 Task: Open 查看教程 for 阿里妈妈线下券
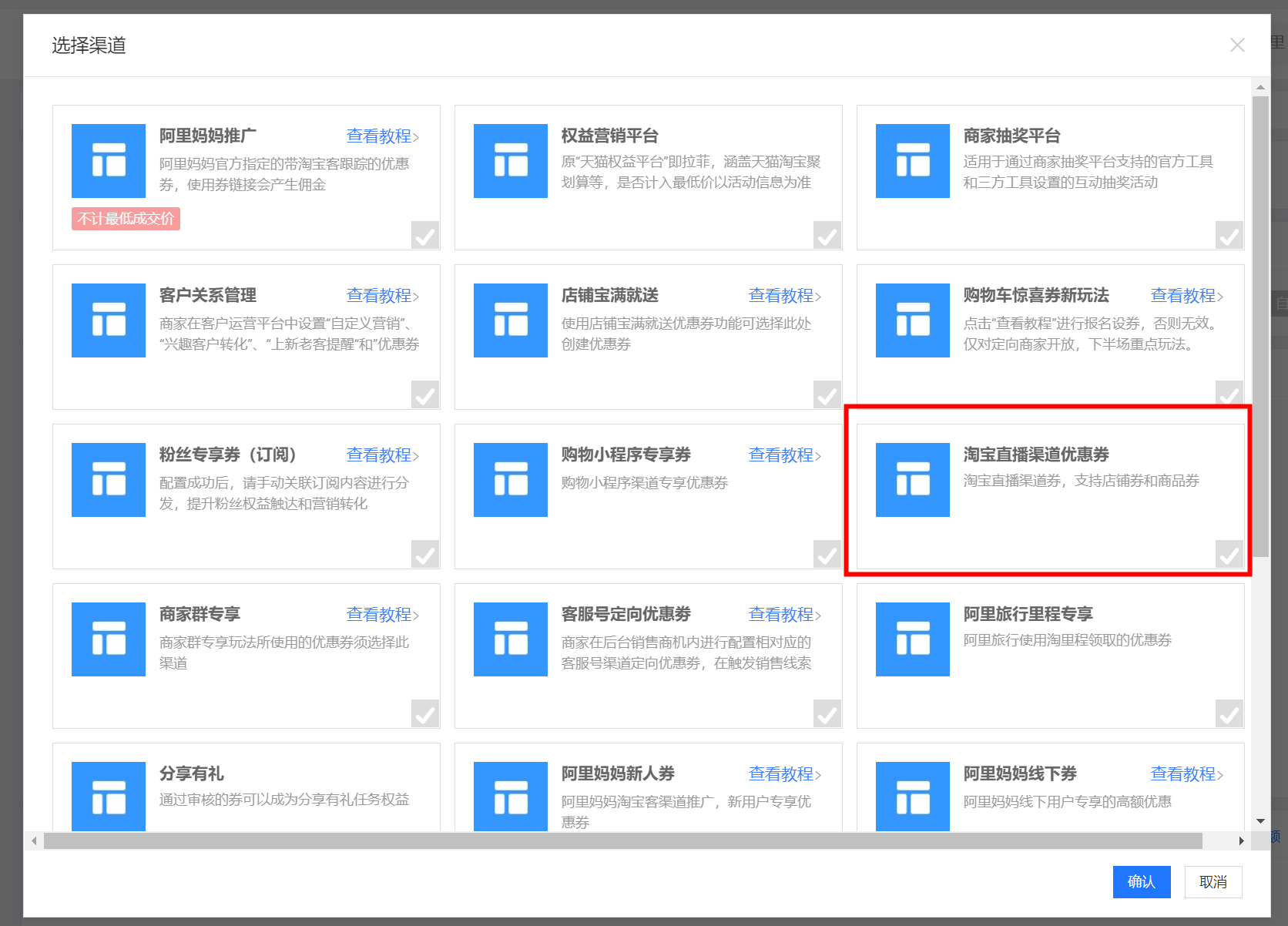pos(1187,774)
